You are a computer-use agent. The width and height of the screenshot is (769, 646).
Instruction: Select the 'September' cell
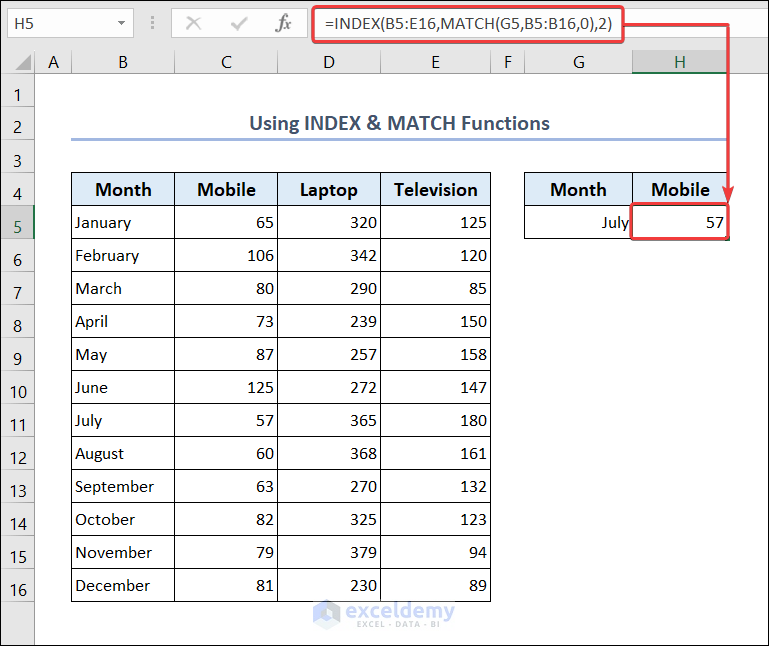point(123,486)
